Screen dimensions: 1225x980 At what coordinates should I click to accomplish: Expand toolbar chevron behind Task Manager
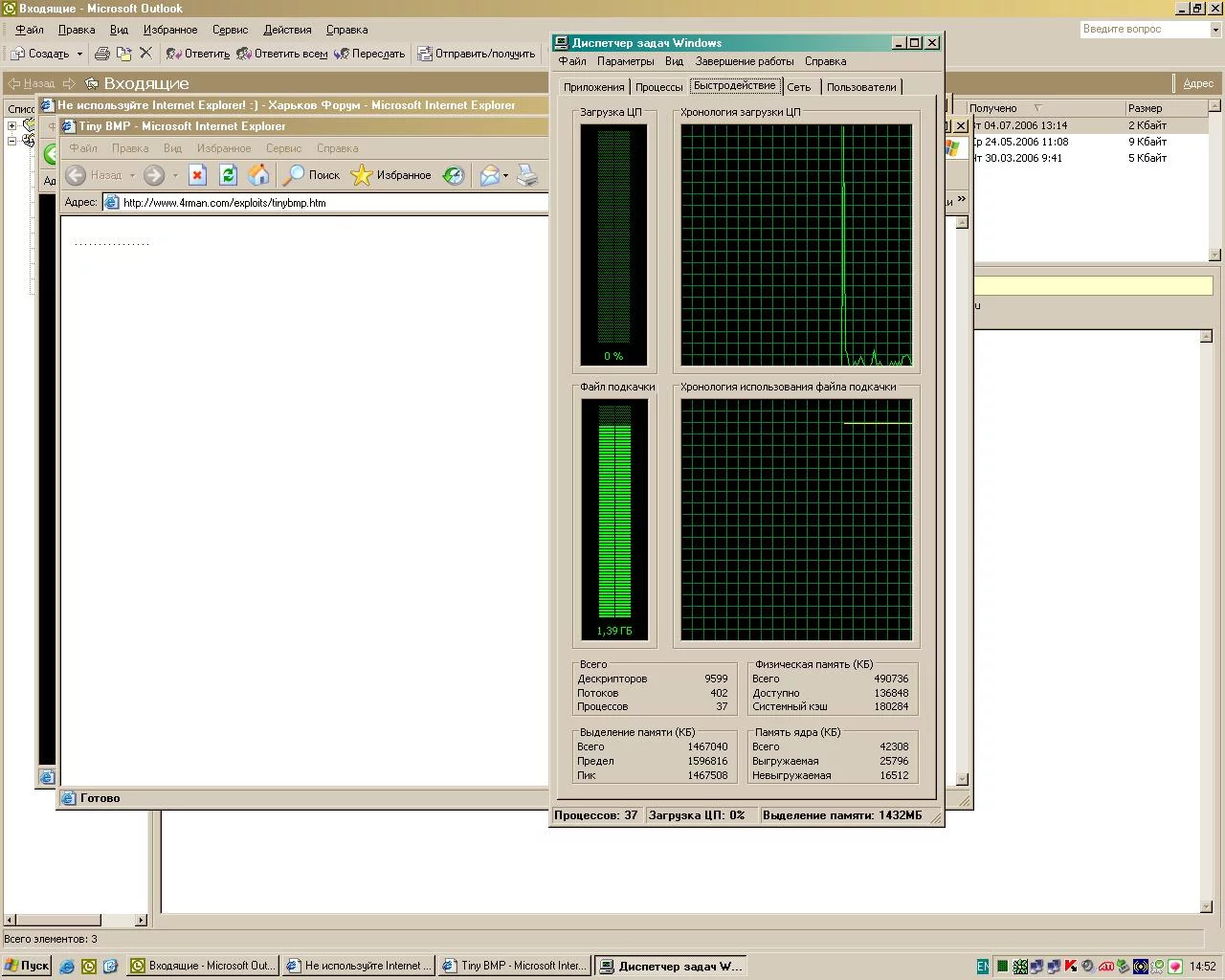tap(961, 200)
